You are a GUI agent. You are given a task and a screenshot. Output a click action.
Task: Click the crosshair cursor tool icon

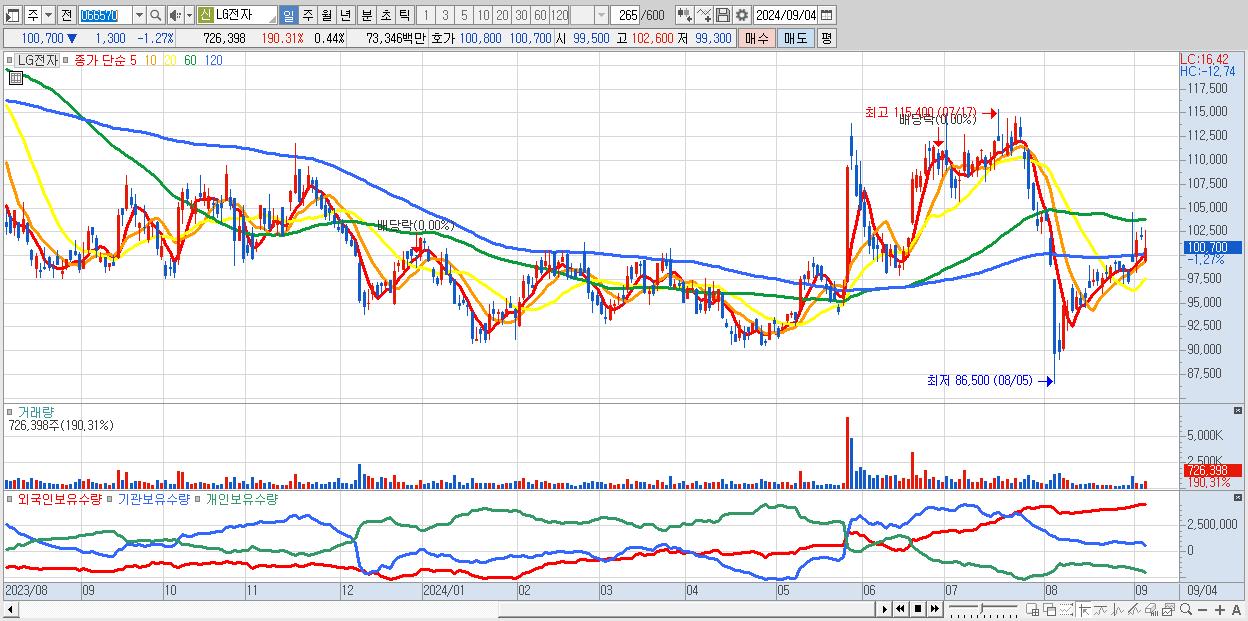coord(1083,609)
